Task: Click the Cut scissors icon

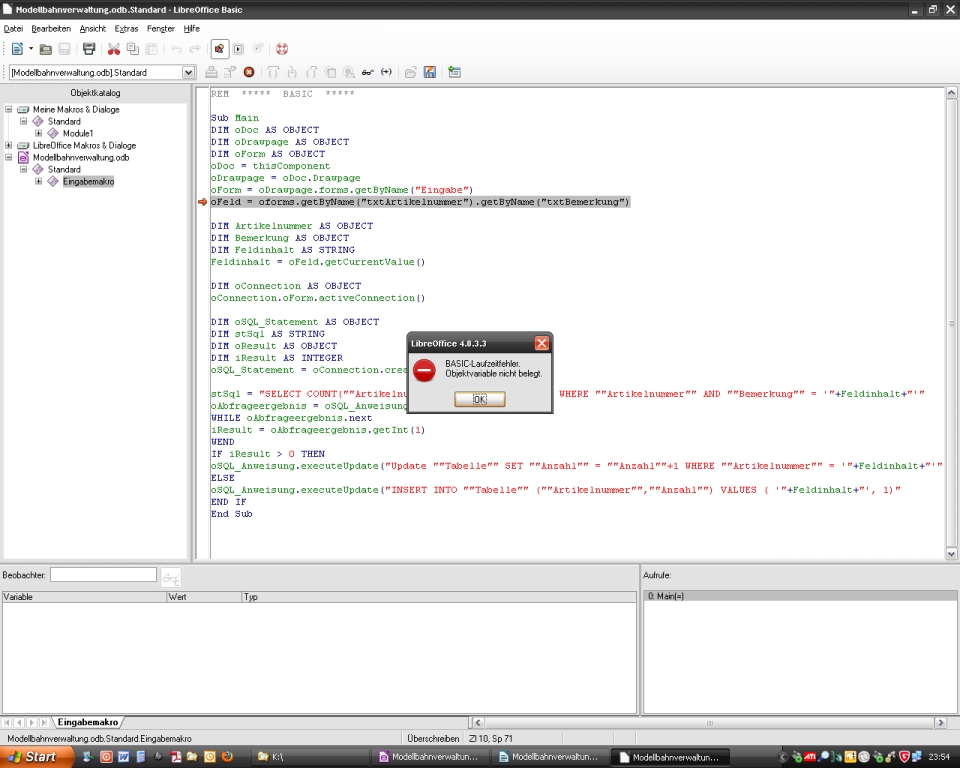Action: [114, 49]
